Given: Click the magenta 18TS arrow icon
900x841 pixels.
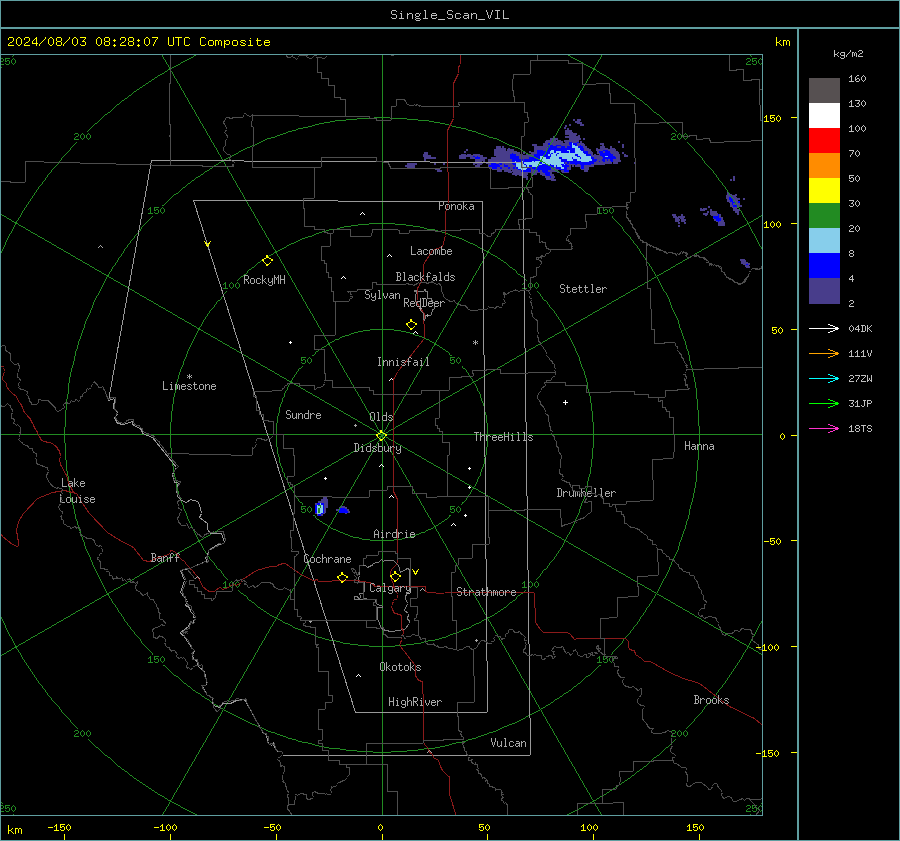Looking at the screenshot, I should 824,429.
